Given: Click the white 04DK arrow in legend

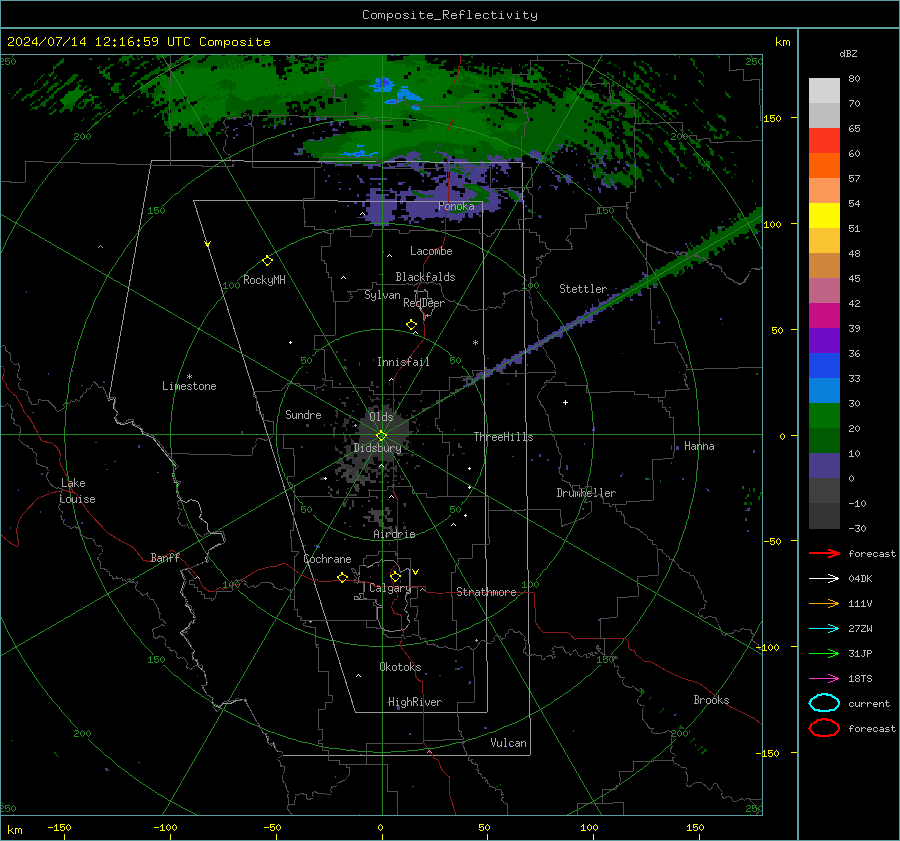Looking at the screenshot, I should tap(824, 578).
